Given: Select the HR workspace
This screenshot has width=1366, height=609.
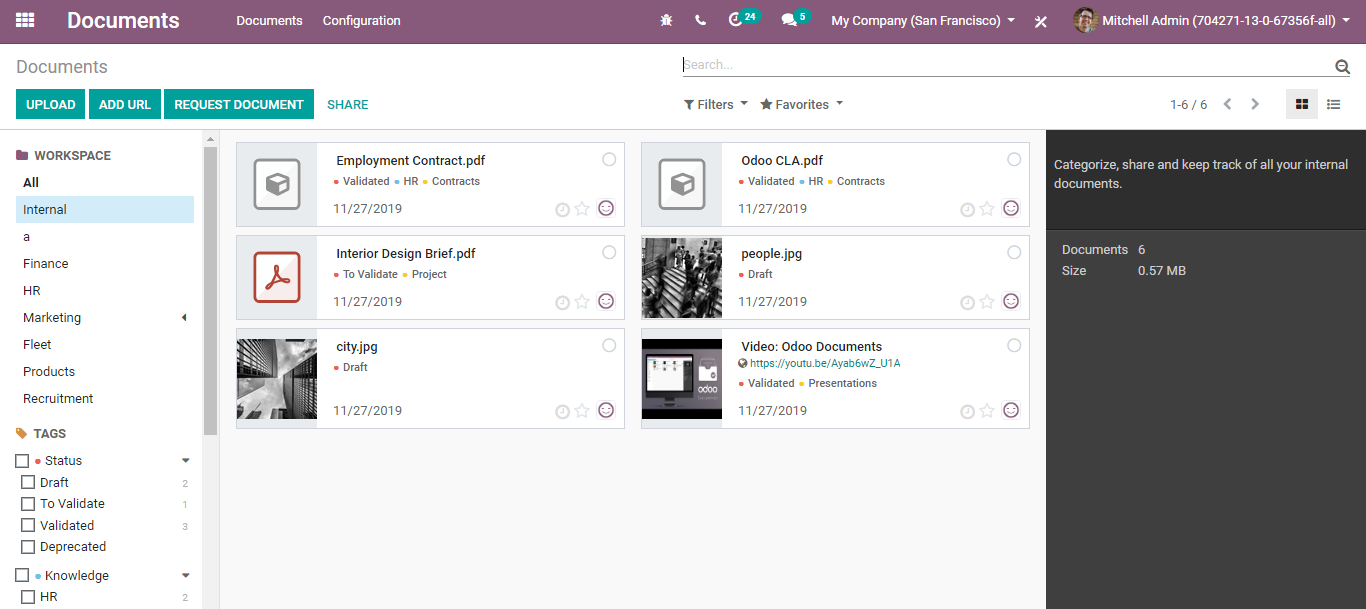Looking at the screenshot, I should (32, 291).
